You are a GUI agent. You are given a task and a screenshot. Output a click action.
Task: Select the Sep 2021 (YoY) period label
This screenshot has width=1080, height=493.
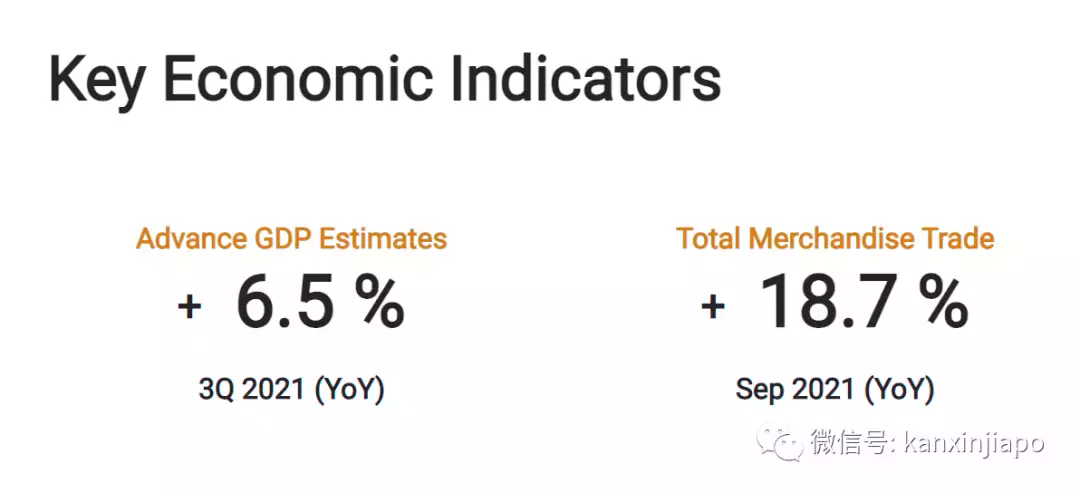click(835, 388)
